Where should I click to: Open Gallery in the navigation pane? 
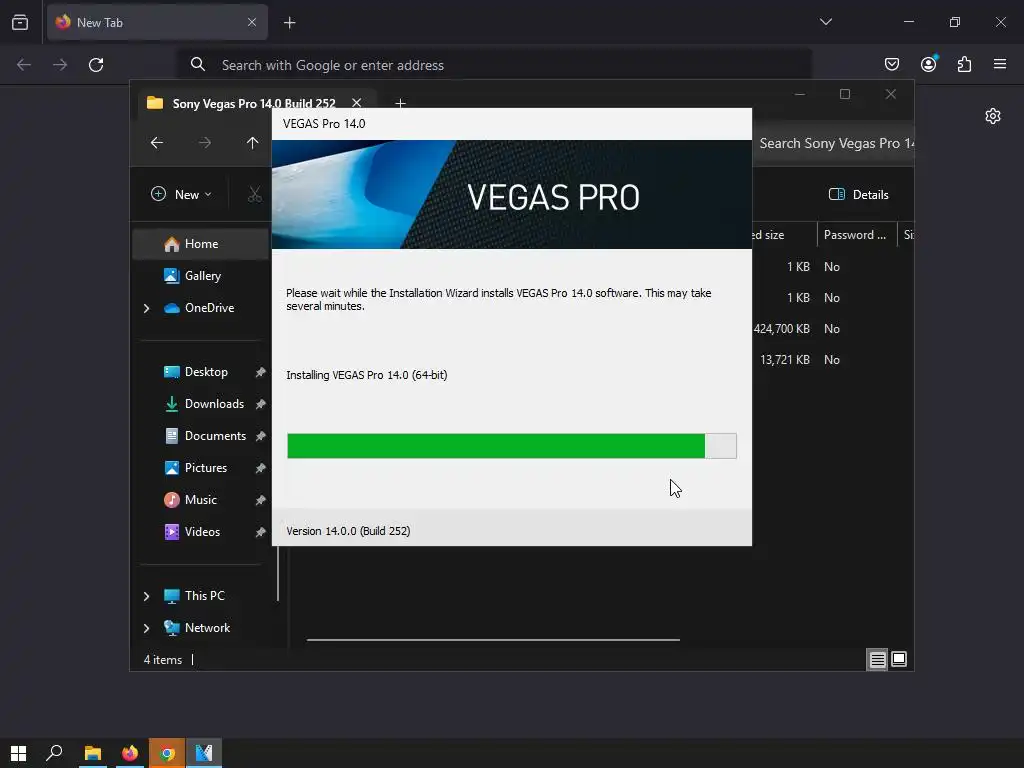pos(200,276)
